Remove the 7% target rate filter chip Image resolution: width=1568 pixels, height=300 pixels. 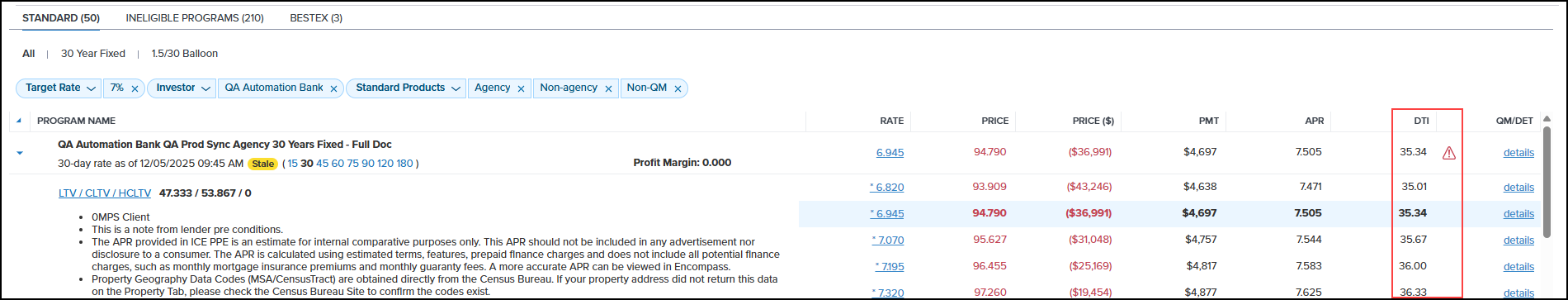pyautogui.click(x=135, y=88)
